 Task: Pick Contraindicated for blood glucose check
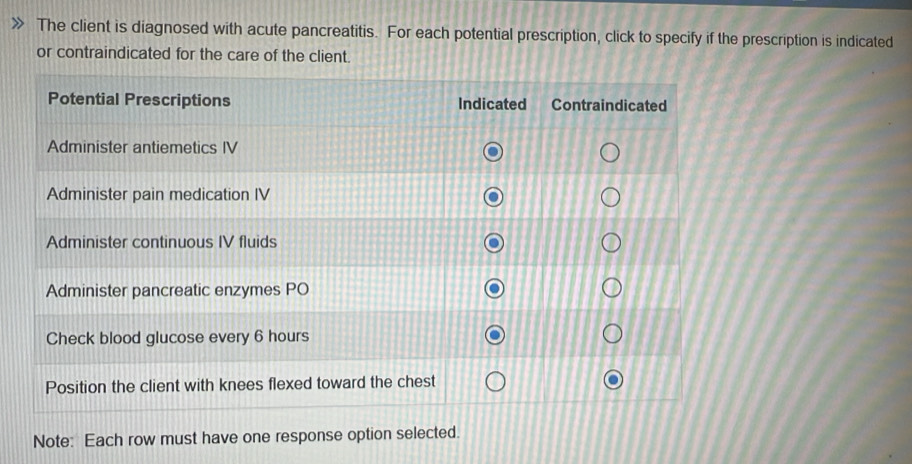(x=612, y=334)
